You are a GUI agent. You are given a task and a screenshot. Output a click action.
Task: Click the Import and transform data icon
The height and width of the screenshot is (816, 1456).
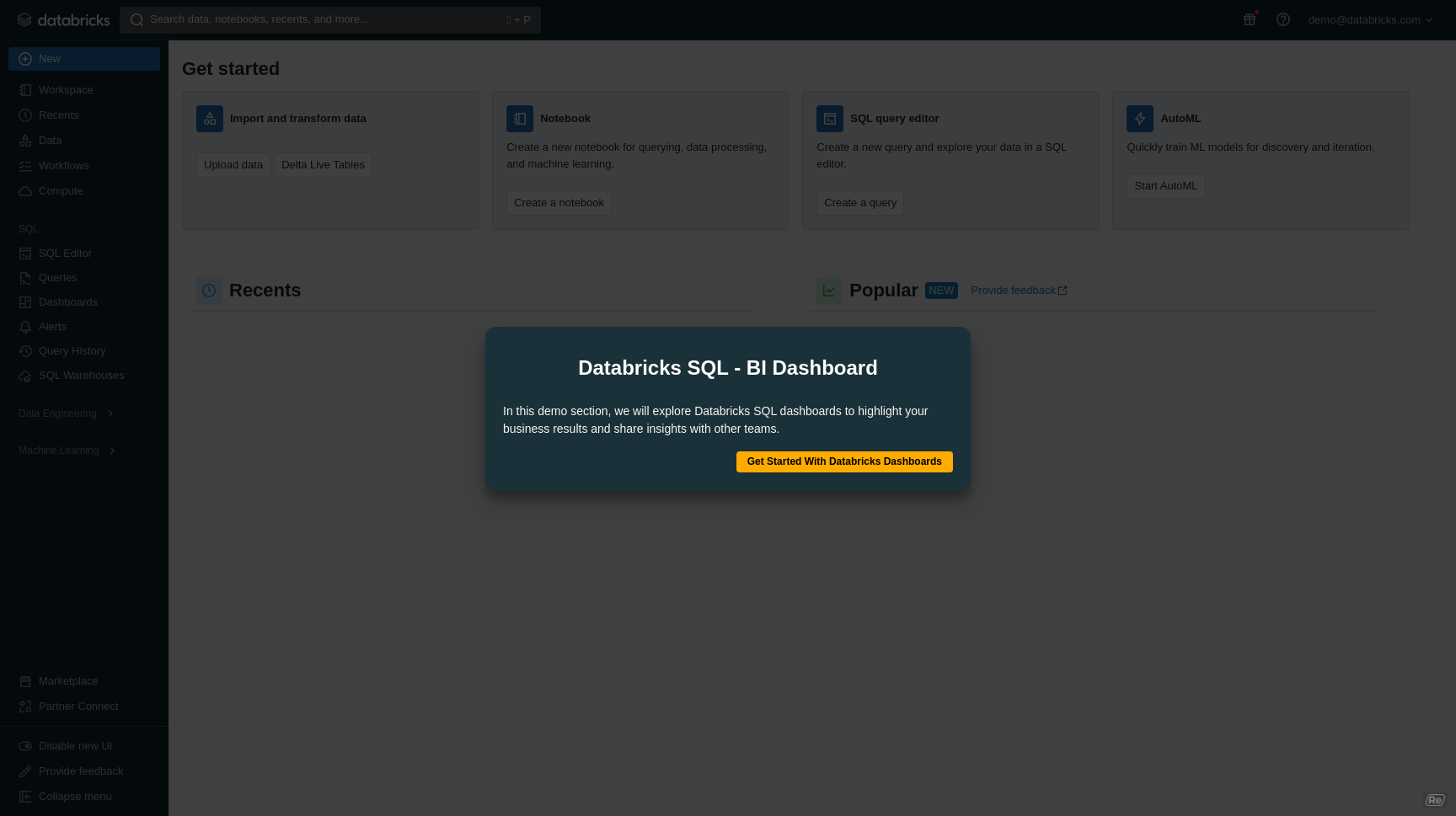coord(210,119)
